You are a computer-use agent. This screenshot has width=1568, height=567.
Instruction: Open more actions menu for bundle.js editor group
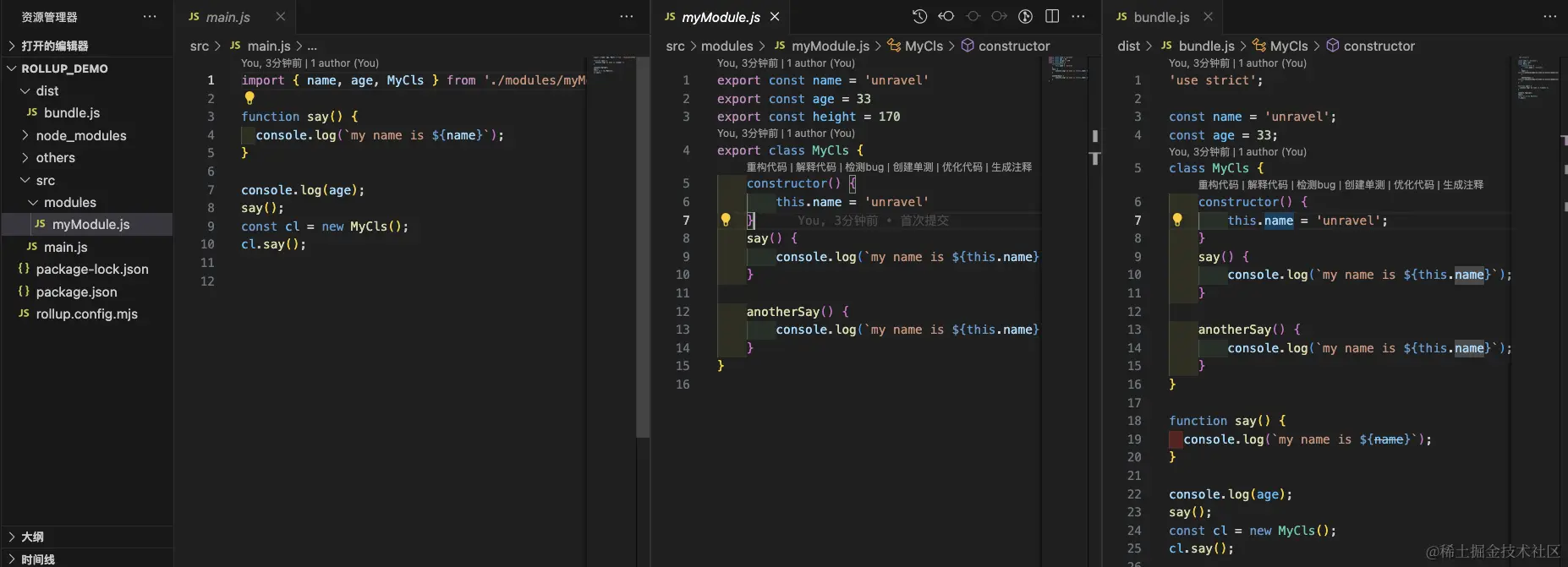click(x=1550, y=16)
